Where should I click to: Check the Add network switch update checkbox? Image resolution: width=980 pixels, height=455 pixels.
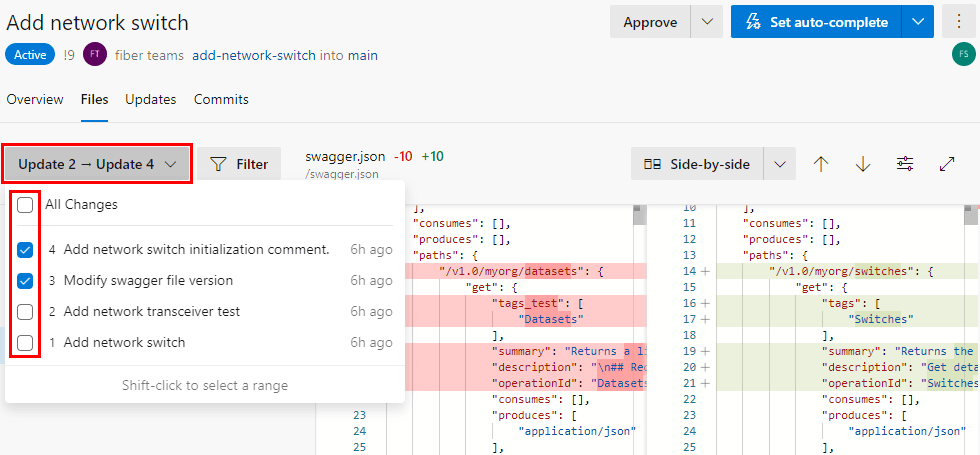[x=25, y=343]
